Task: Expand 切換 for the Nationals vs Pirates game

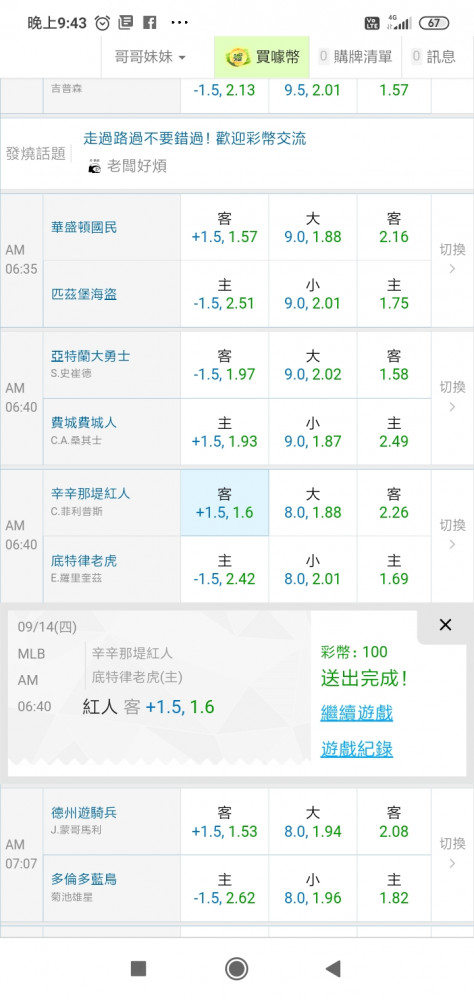Action: click(x=452, y=260)
